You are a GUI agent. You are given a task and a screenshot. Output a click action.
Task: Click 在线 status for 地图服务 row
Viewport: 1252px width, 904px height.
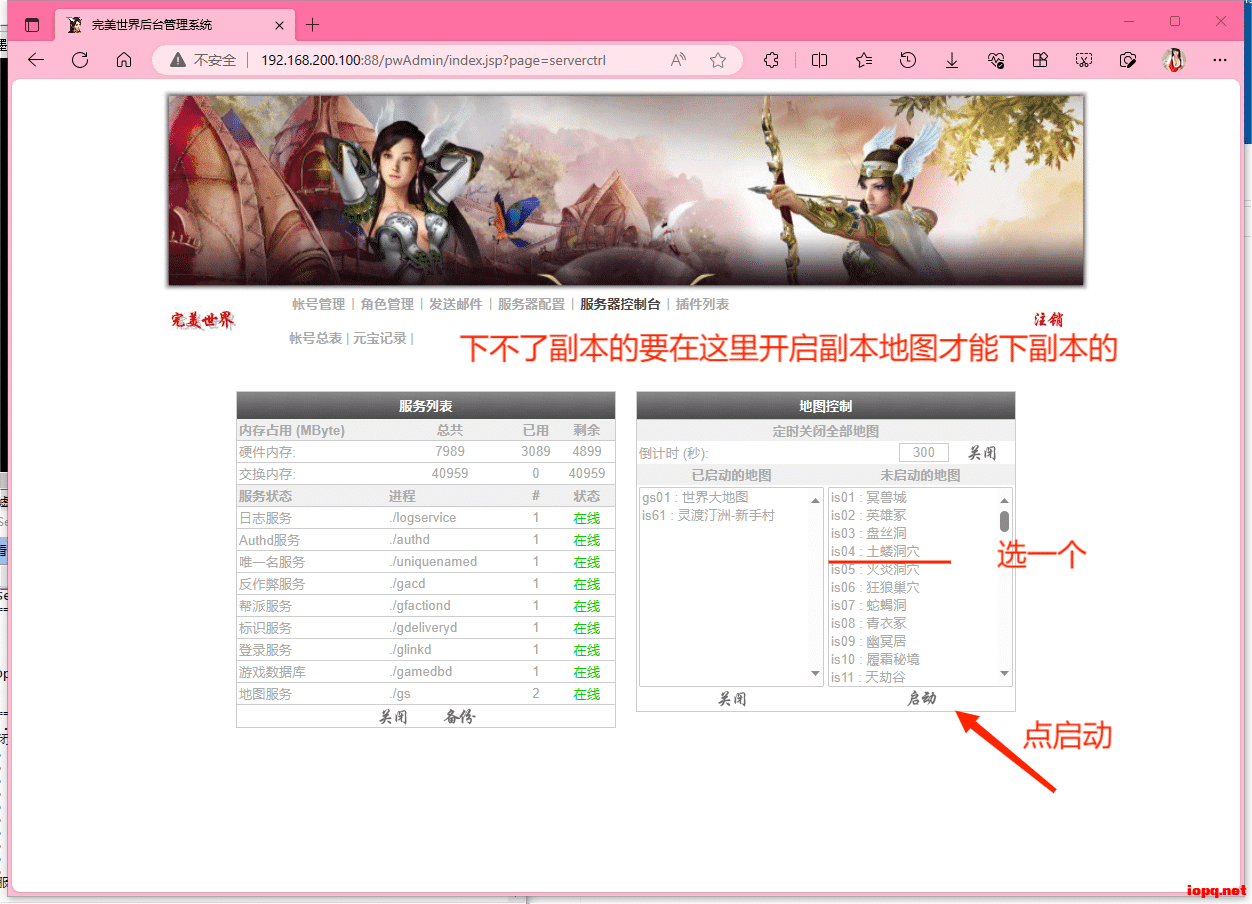[x=587, y=694]
